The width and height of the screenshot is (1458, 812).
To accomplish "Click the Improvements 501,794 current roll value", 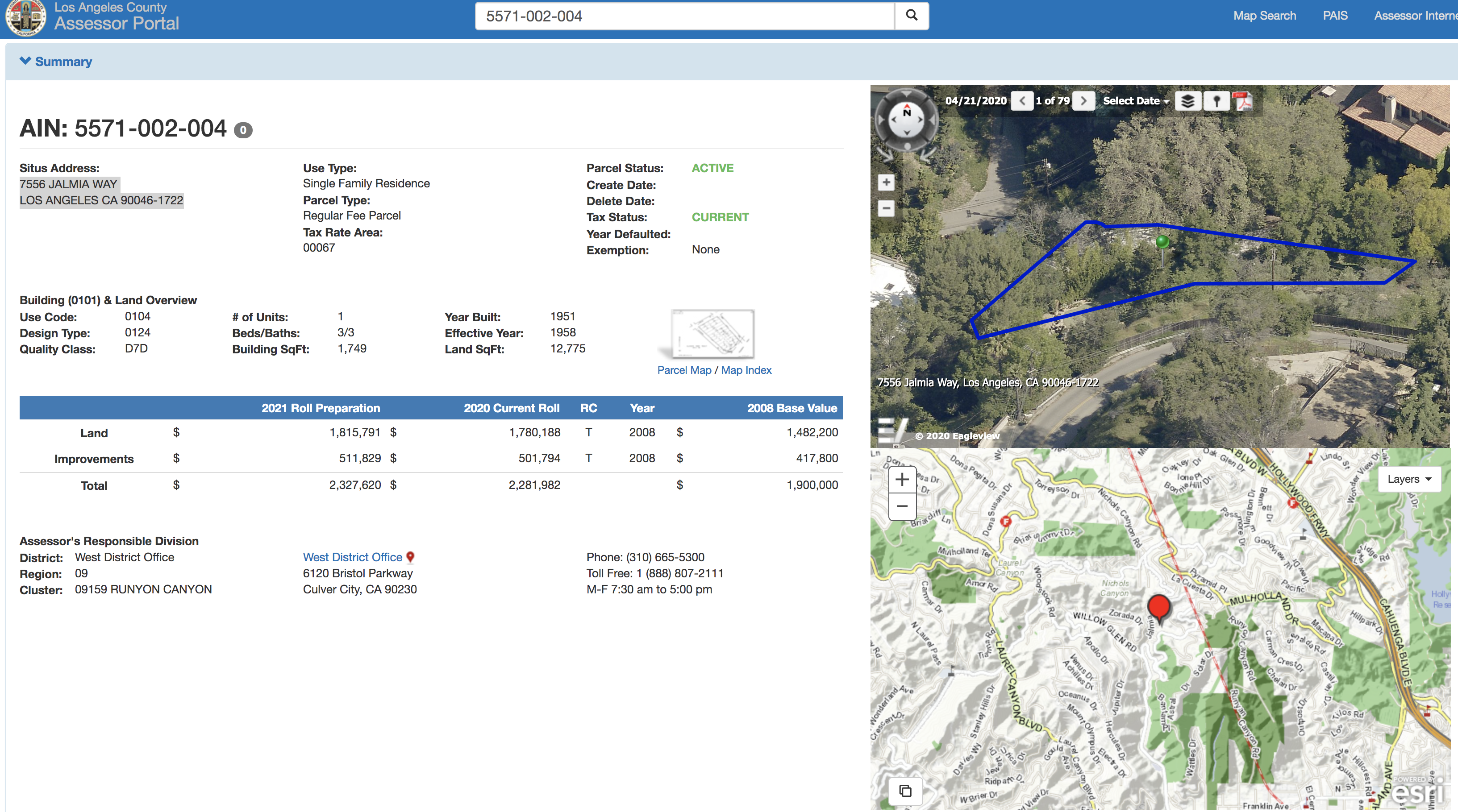I will [539, 458].
